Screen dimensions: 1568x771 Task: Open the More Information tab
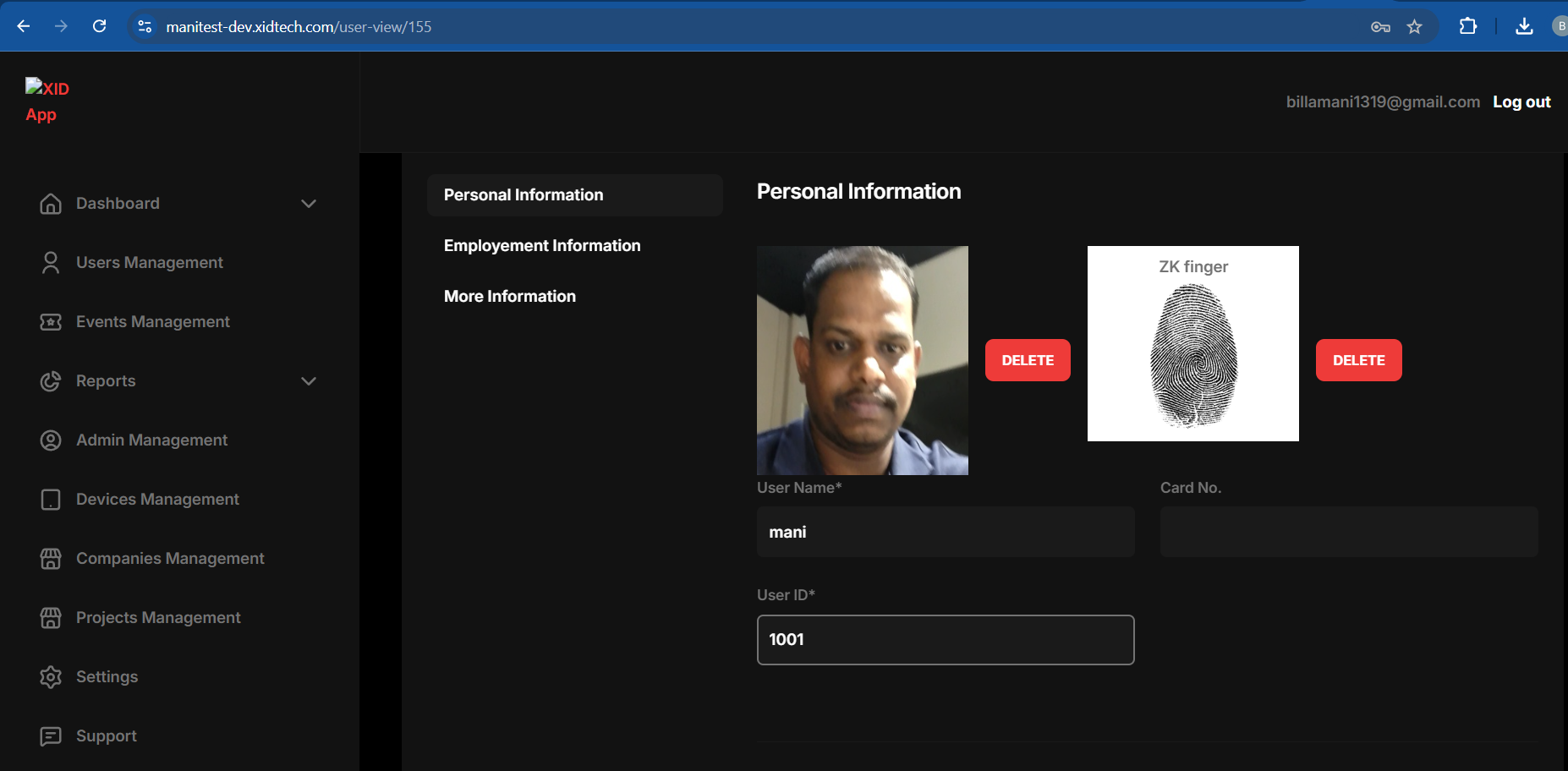[x=510, y=297]
